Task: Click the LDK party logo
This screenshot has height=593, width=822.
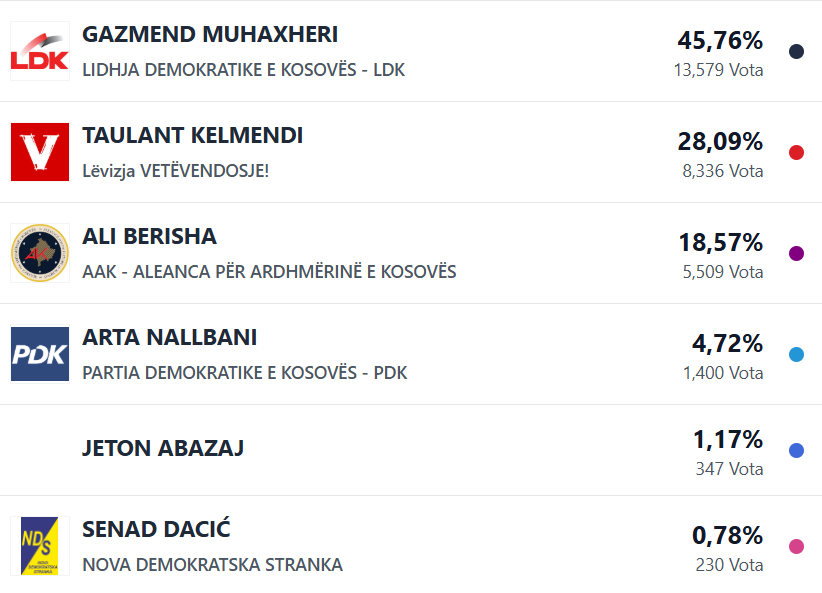Action: point(40,51)
